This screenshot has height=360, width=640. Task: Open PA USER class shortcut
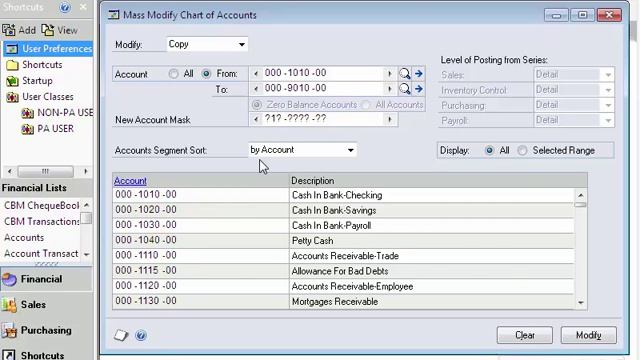(x=48, y=129)
